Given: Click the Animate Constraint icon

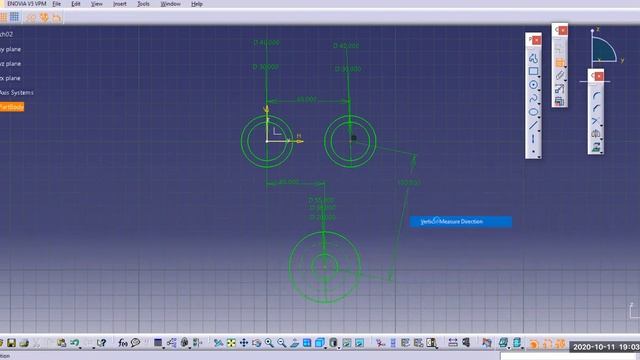Looking at the screenshot, I should click(x=560, y=89).
